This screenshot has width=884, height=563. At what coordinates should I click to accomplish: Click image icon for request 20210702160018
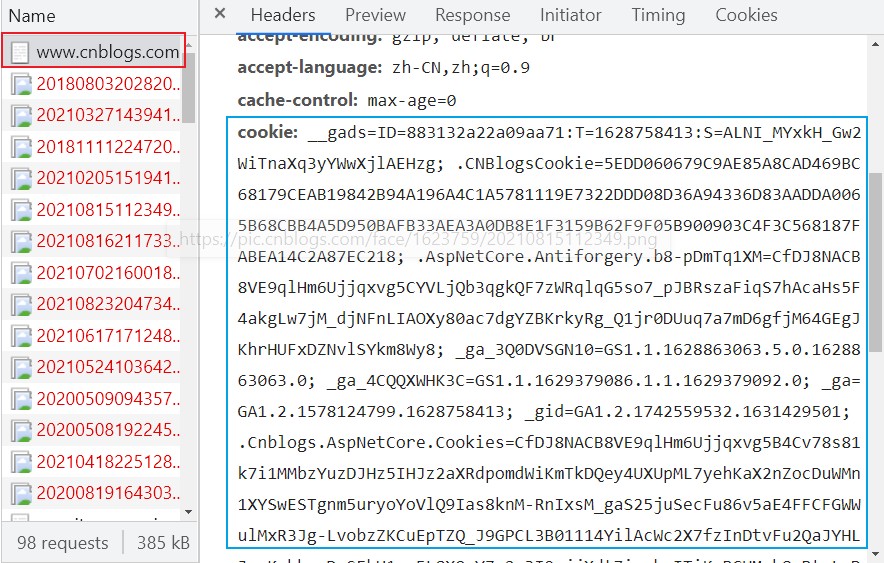point(21,274)
